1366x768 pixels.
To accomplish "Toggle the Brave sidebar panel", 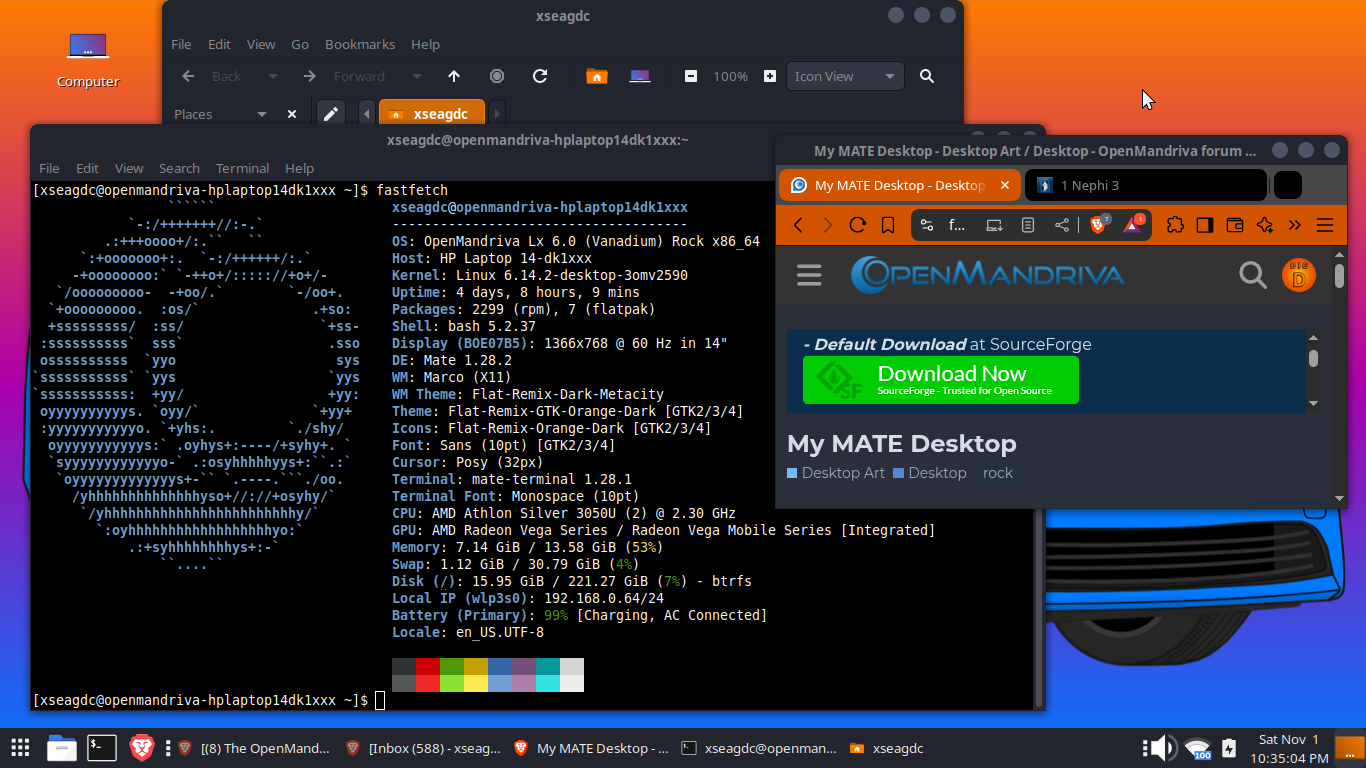I will [x=1204, y=225].
